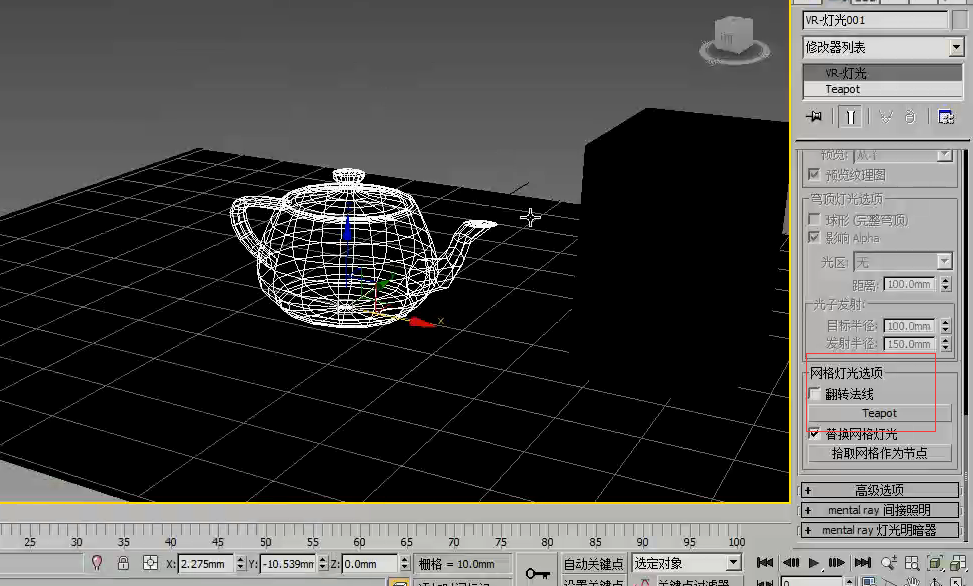Viewport: 973px width, 586px height.
Task: Jump to animation start frame
Action: tap(765, 563)
